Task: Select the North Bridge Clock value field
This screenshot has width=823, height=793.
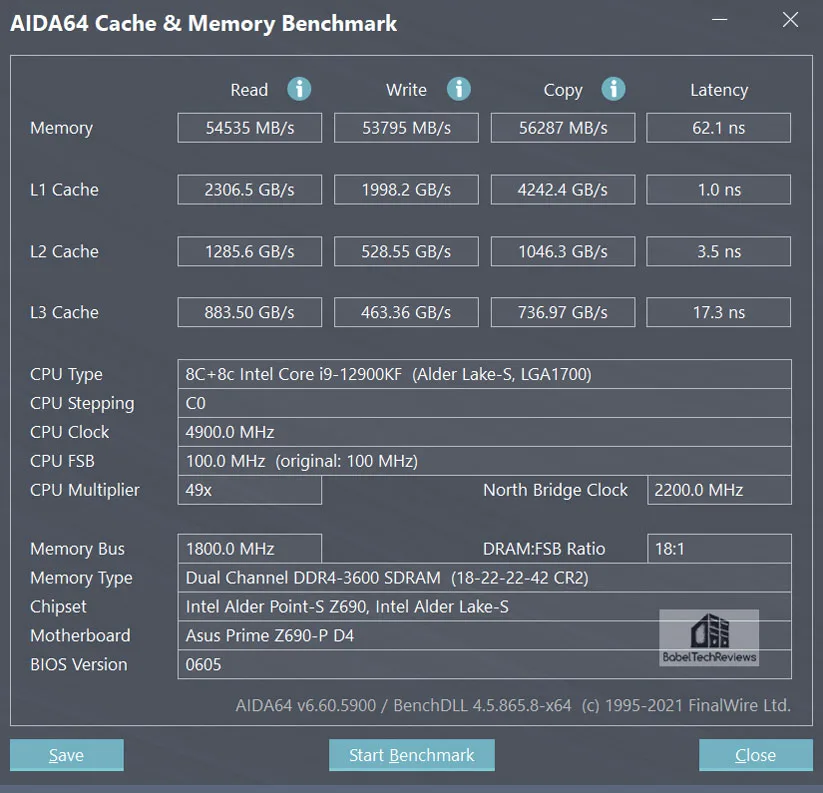Action: 720,490
